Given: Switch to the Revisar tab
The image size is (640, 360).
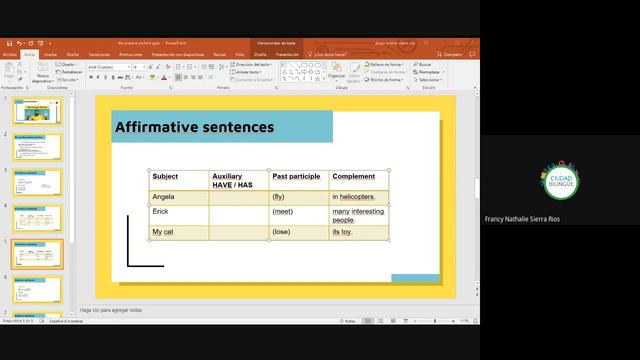Looking at the screenshot, I should click(220, 55).
